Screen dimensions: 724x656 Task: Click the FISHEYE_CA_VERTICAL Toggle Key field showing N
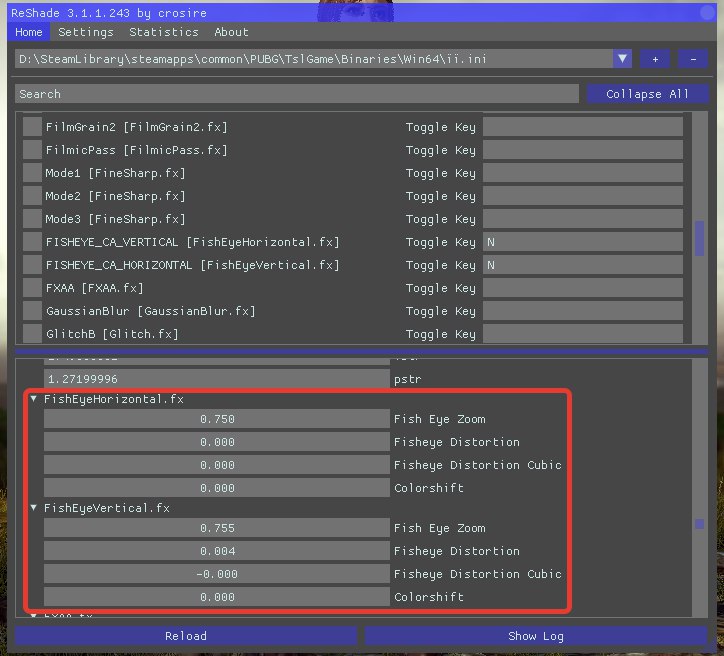[583, 241]
